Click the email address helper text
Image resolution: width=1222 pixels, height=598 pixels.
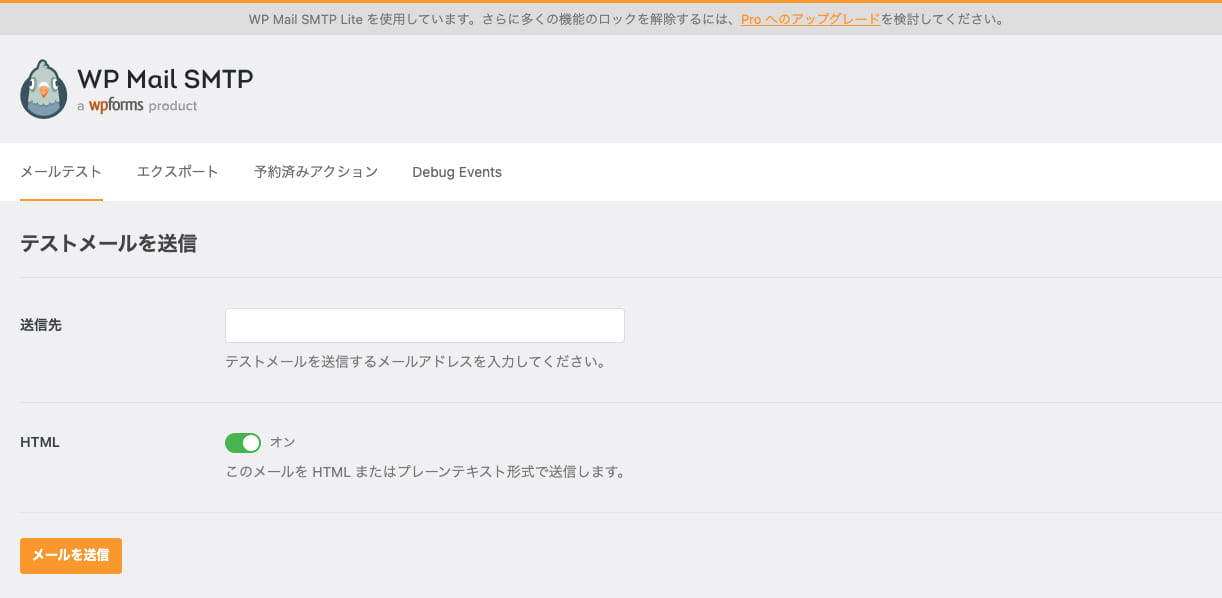[415, 362]
